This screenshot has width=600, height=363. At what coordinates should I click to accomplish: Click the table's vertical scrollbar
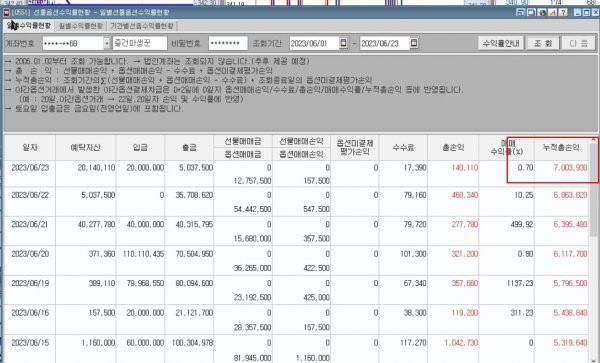(x=593, y=249)
